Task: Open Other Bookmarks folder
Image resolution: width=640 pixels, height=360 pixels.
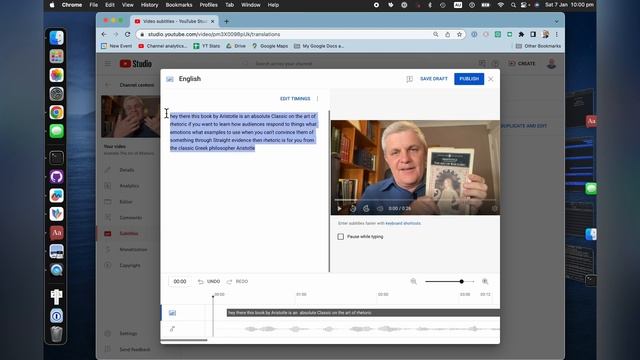Action: (538, 46)
